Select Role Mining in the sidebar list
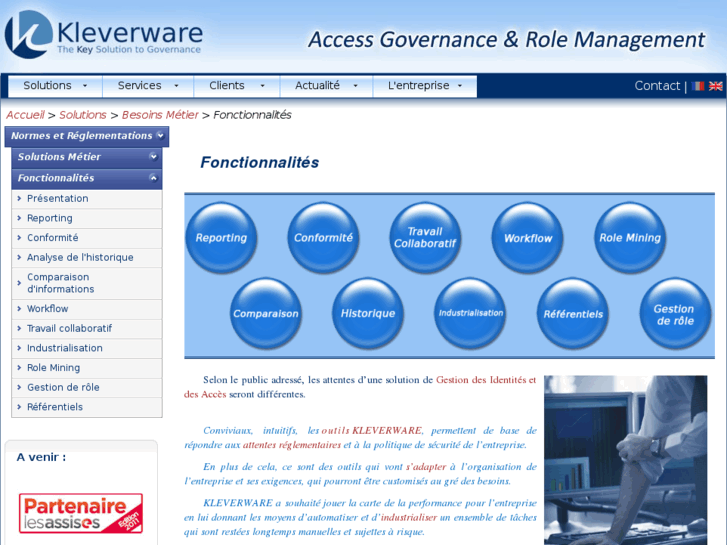 [87, 368]
